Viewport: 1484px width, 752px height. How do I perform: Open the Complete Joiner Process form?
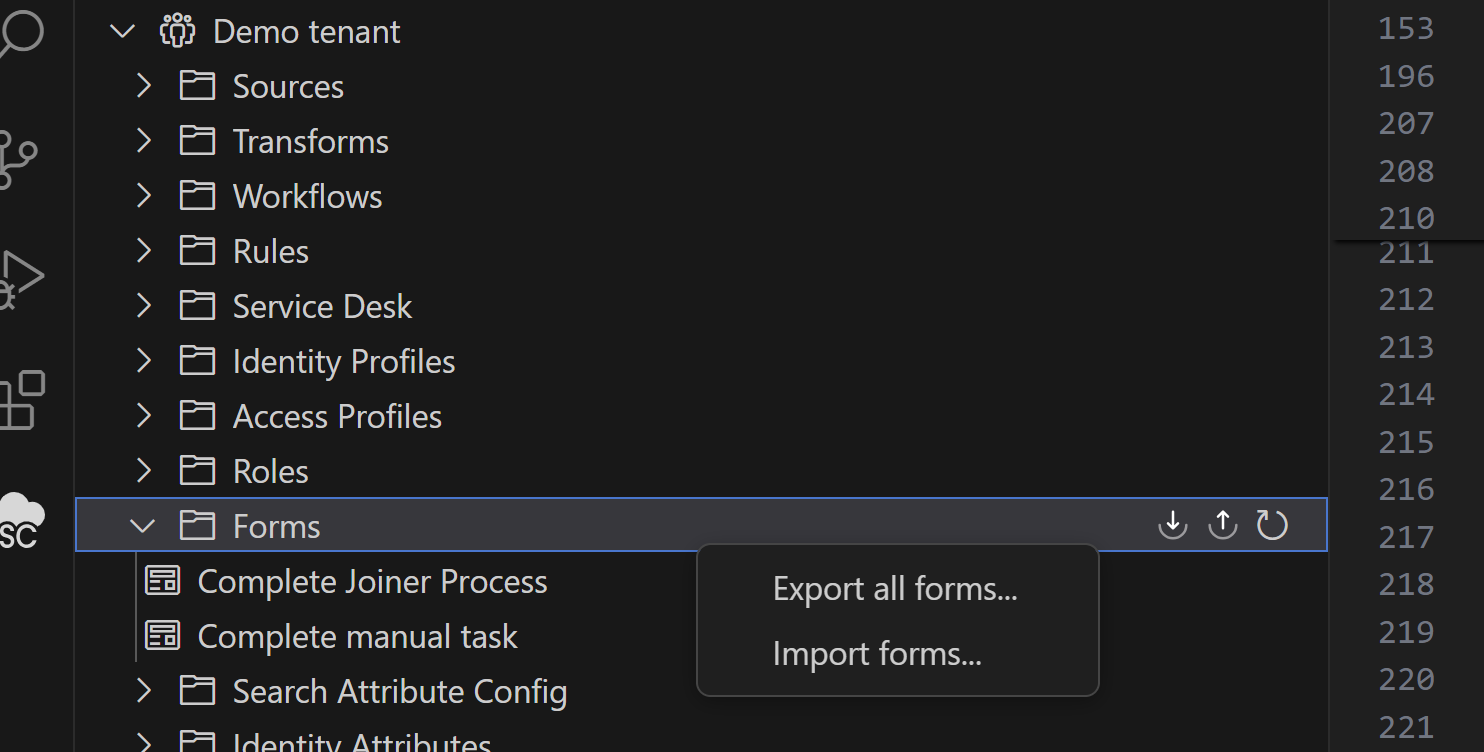(372, 582)
